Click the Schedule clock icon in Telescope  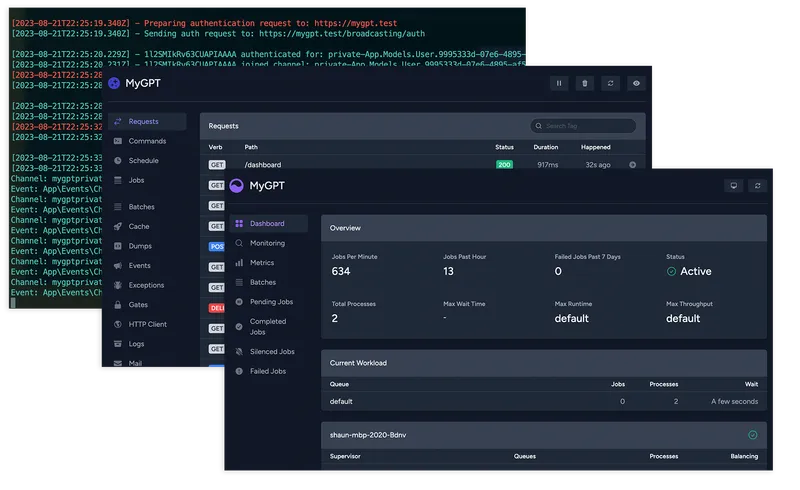tap(118, 160)
